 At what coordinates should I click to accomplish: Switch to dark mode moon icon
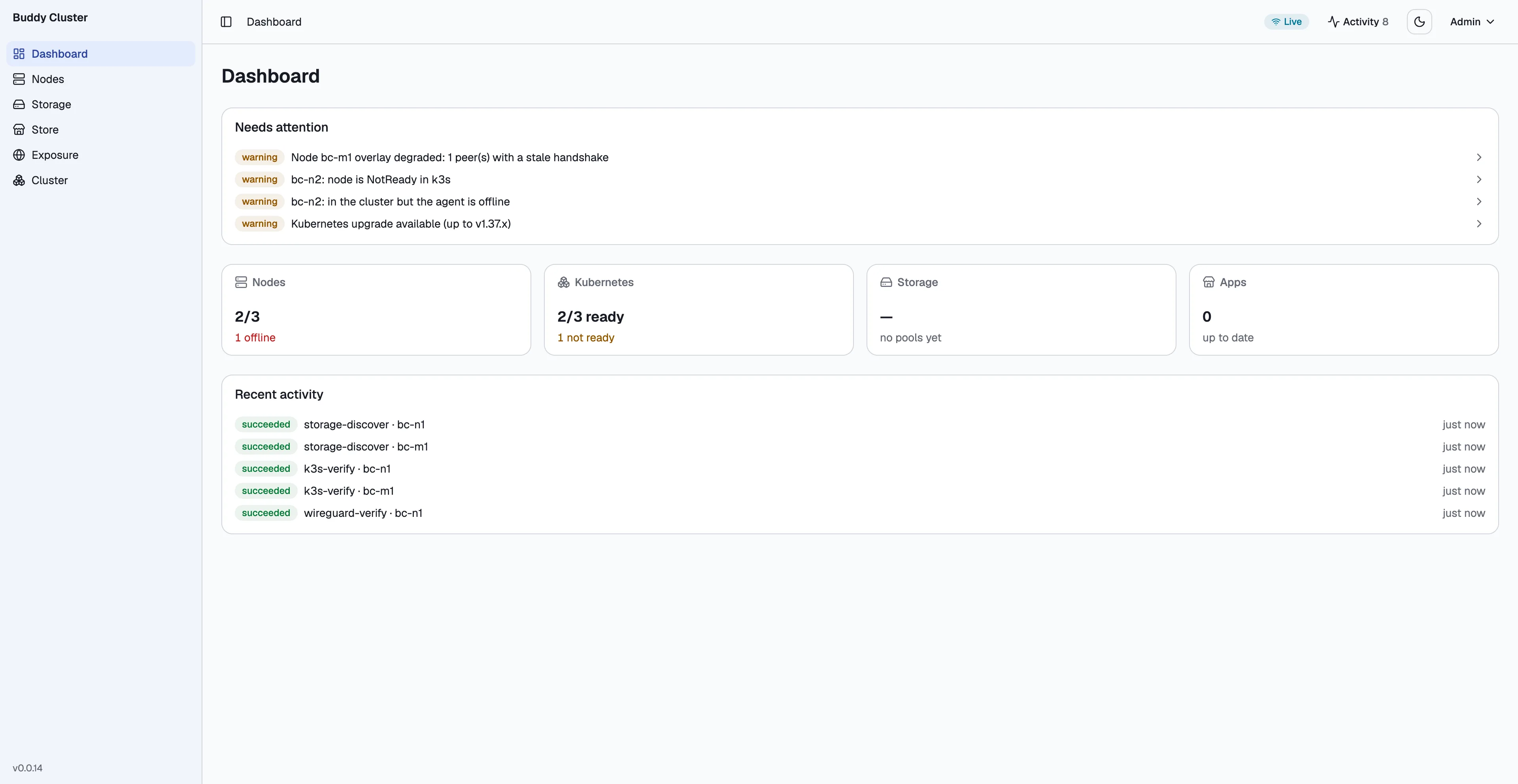[1419, 22]
